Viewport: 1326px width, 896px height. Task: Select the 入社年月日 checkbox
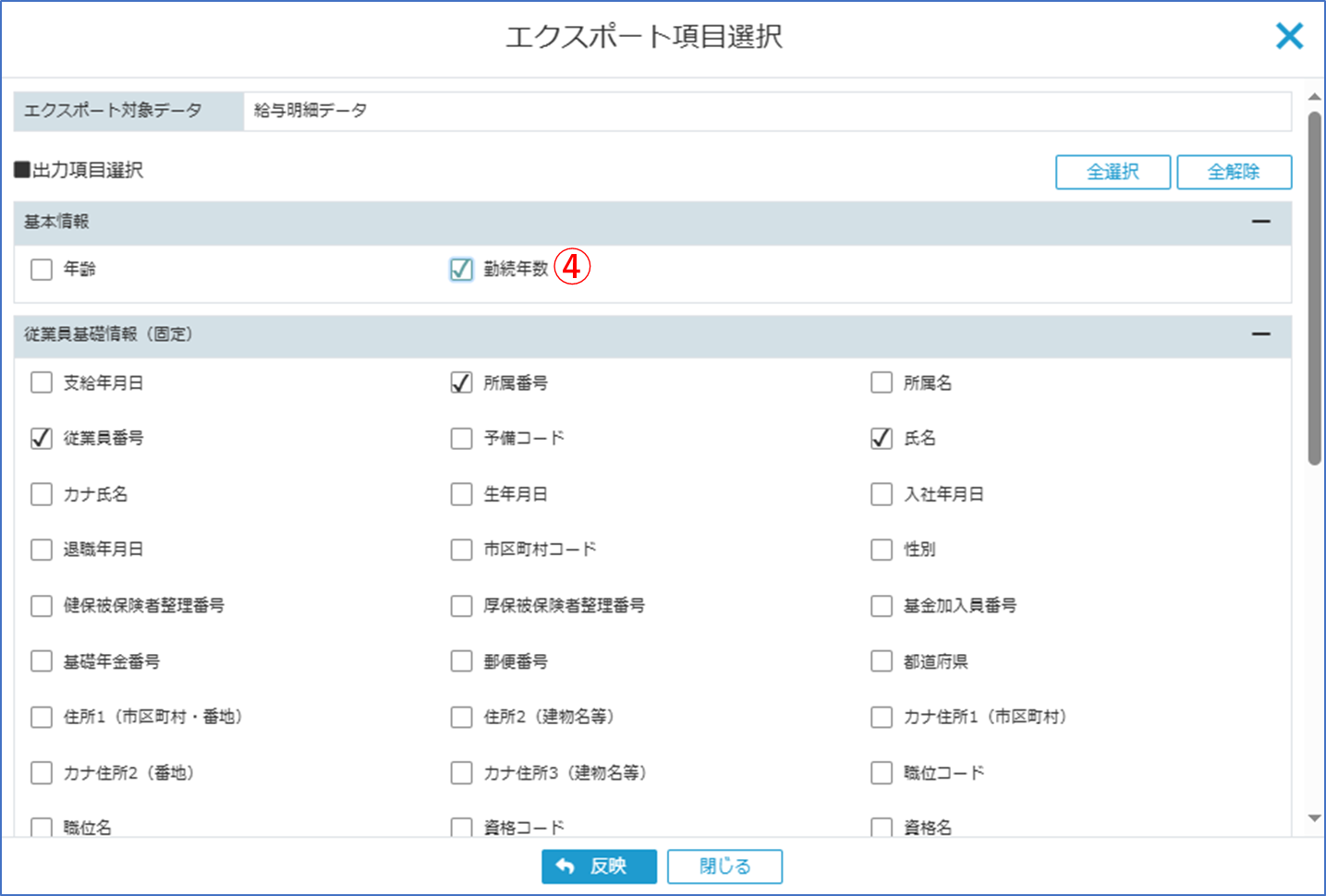coord(882,494)
